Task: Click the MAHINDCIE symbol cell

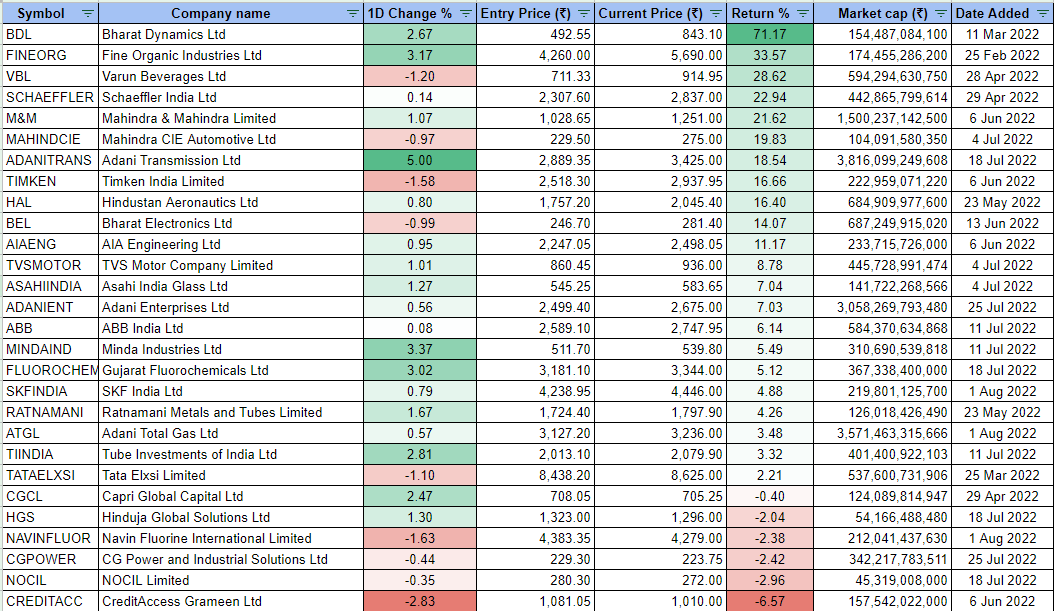Action: point(50,139)
